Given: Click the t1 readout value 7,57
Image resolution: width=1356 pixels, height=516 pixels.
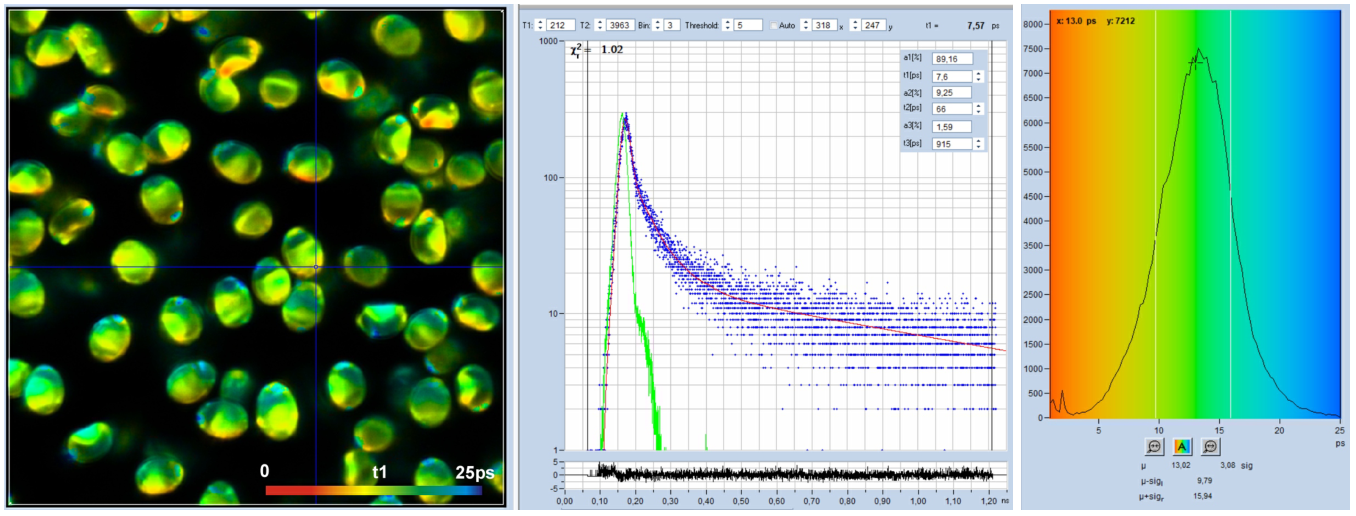Looking at the screenshot, I should (975, 25).
